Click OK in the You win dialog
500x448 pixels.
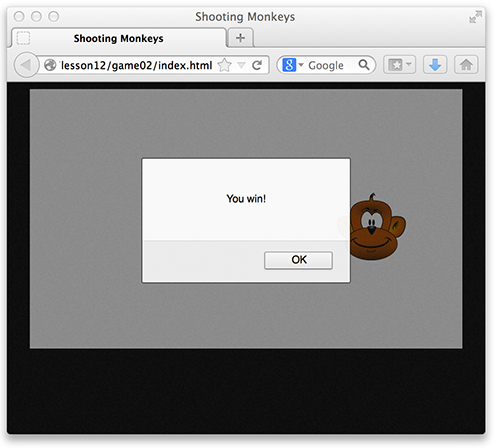[x=298, y=260]
